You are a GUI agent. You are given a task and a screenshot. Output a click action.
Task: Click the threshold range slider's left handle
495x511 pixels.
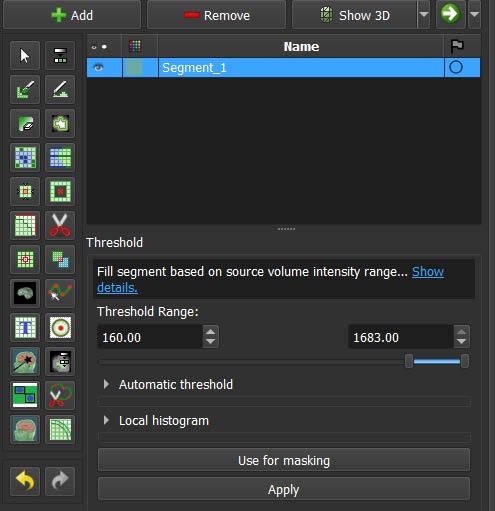[409, 361]
